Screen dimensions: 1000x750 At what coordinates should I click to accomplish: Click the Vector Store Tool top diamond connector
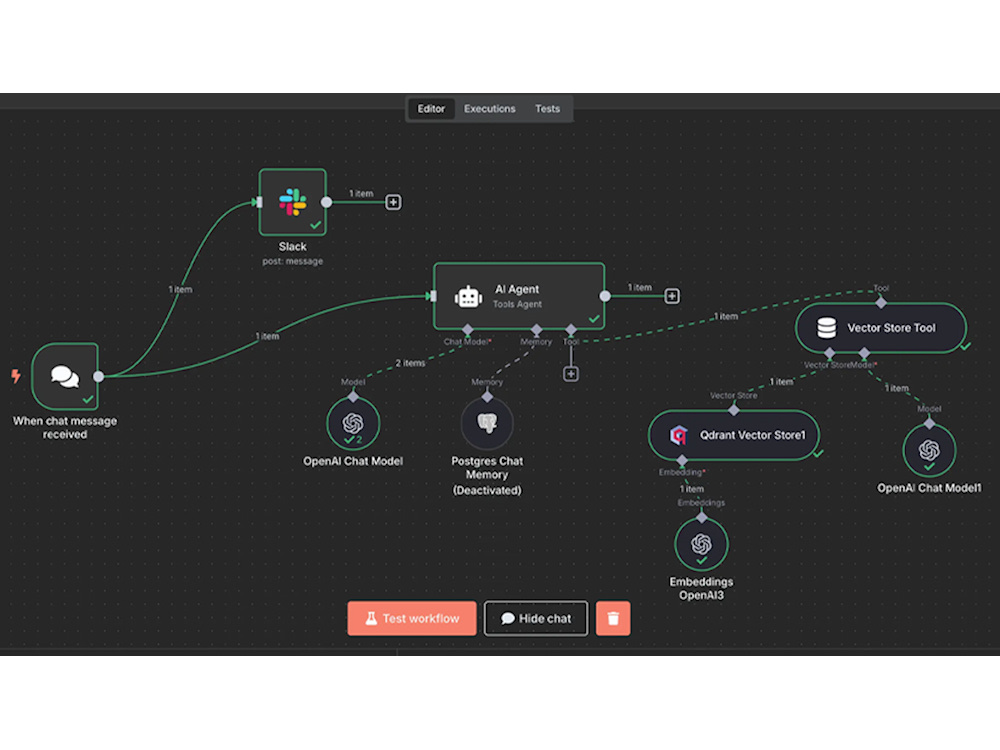[881, 303]
